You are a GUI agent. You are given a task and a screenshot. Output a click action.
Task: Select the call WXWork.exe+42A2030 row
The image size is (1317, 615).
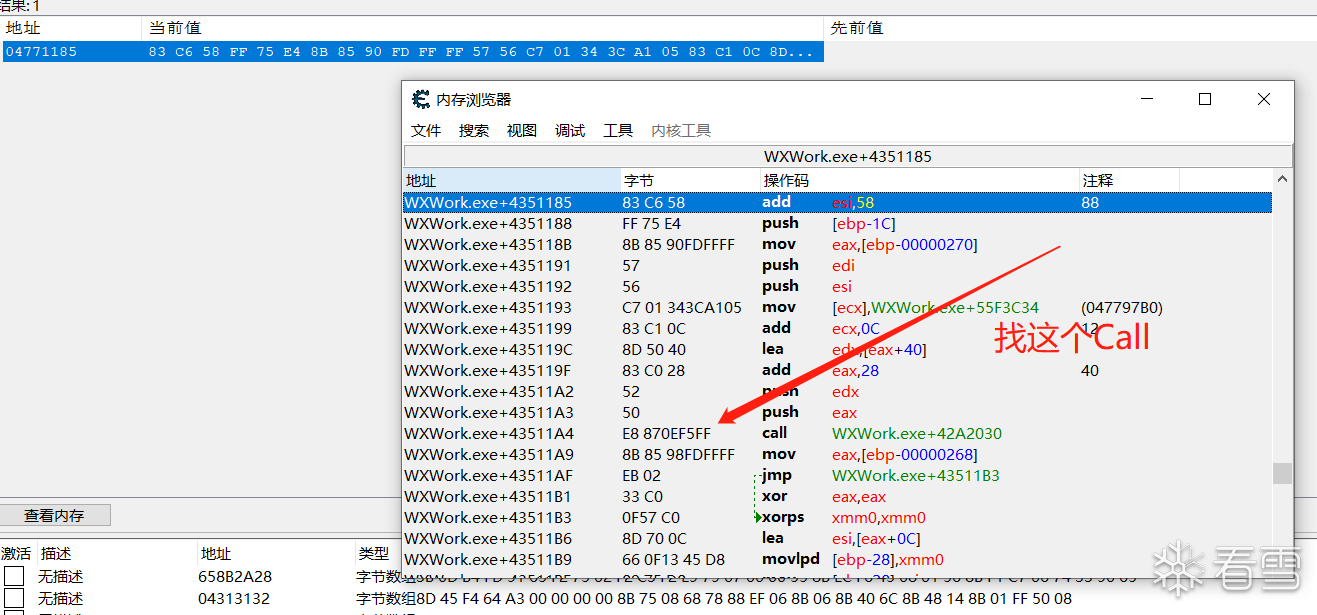[837, 433]
